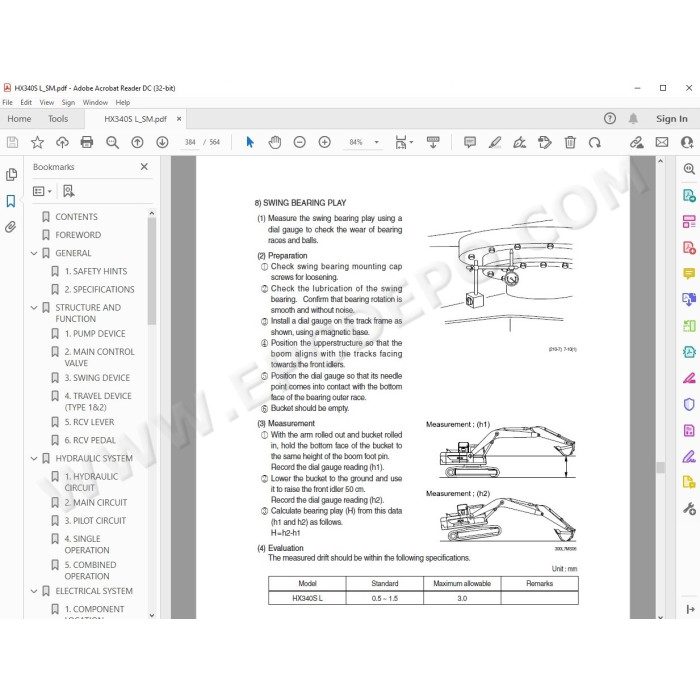Open Export PDF tool in right pane
700x700 pixels.
[689, 195]
